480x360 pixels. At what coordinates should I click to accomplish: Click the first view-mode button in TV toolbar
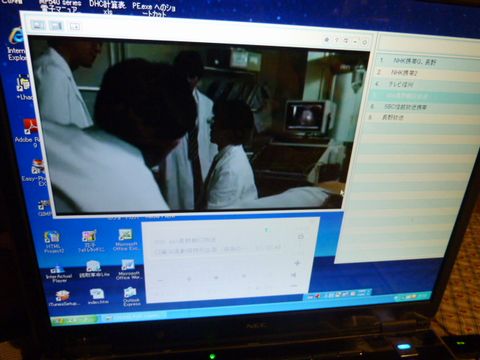click(x=38, y=25)
